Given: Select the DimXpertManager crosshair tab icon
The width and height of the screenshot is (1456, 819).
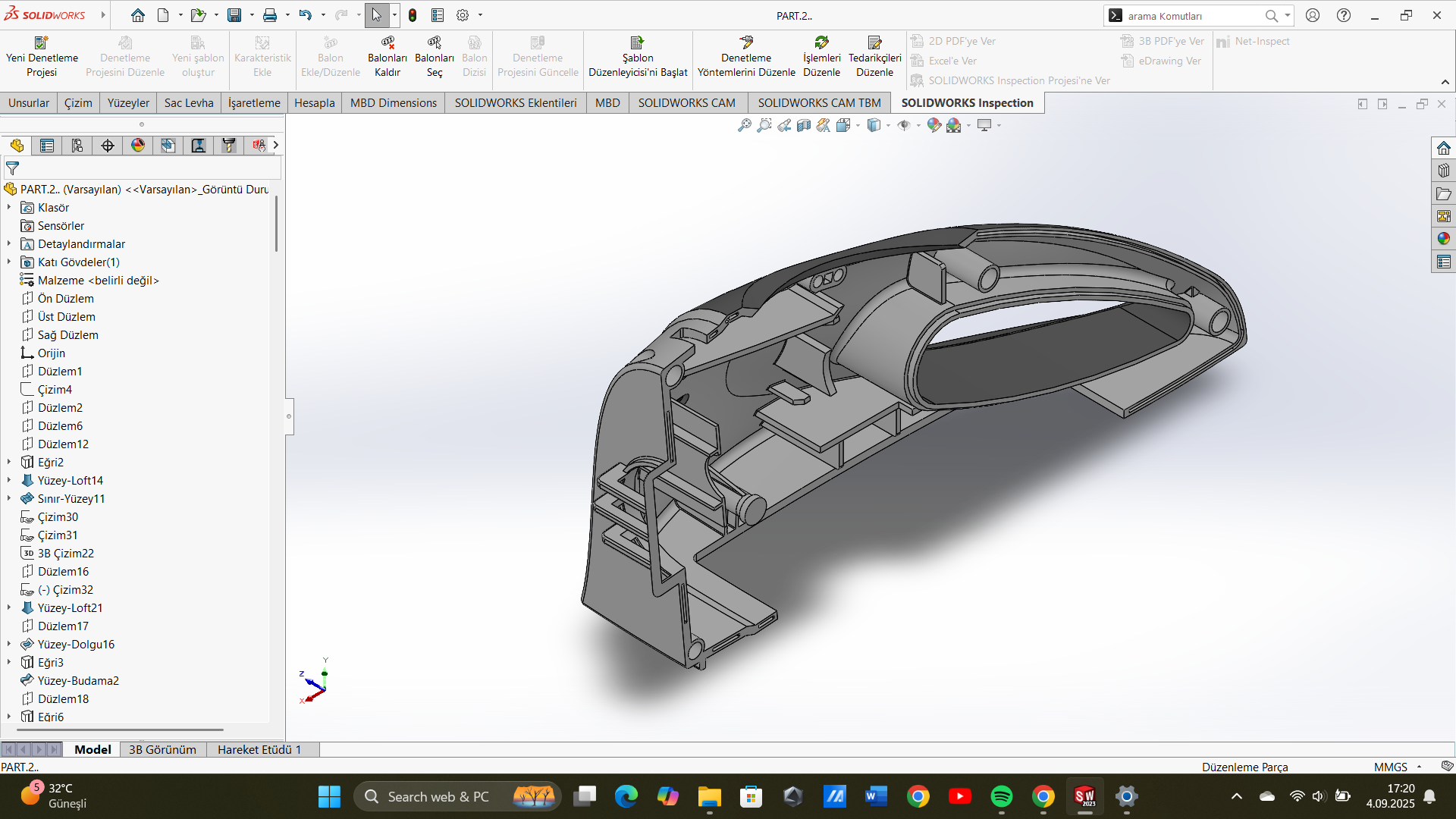Looking at the screenshot, I should coord(108,146).
